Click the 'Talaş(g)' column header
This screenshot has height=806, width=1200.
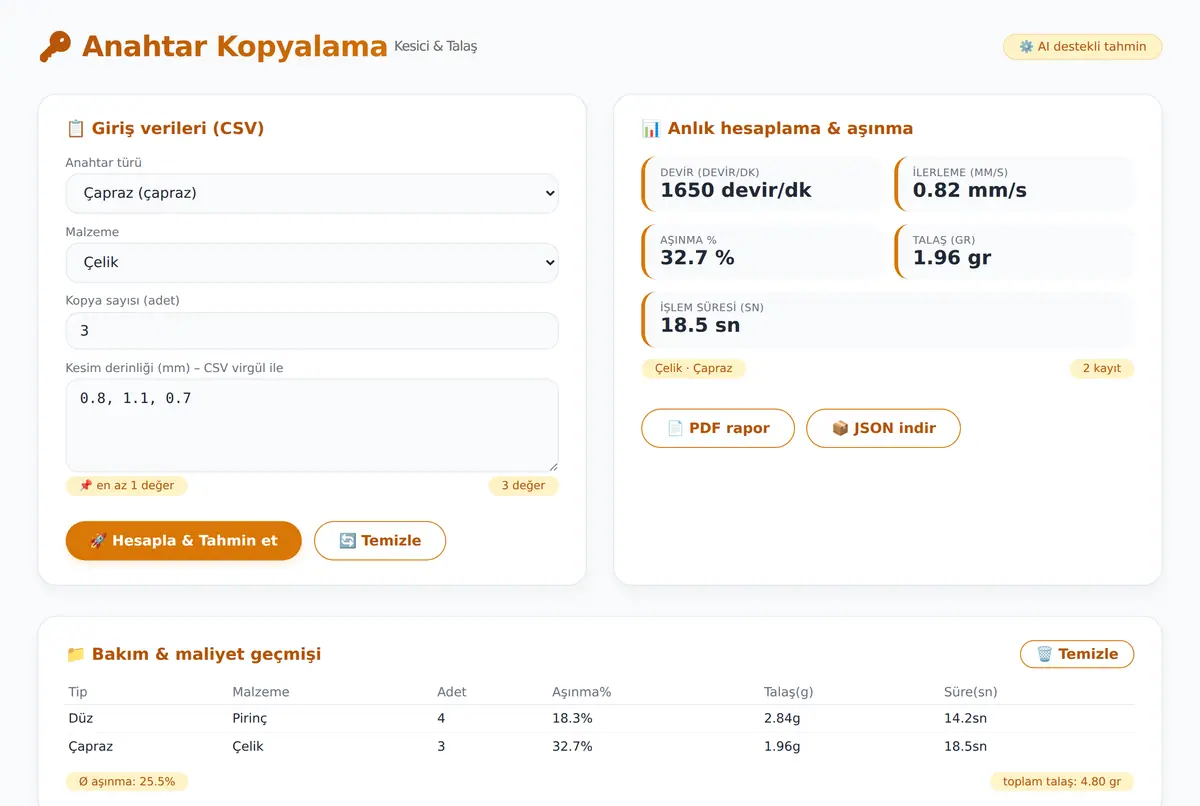click(789, 692)
